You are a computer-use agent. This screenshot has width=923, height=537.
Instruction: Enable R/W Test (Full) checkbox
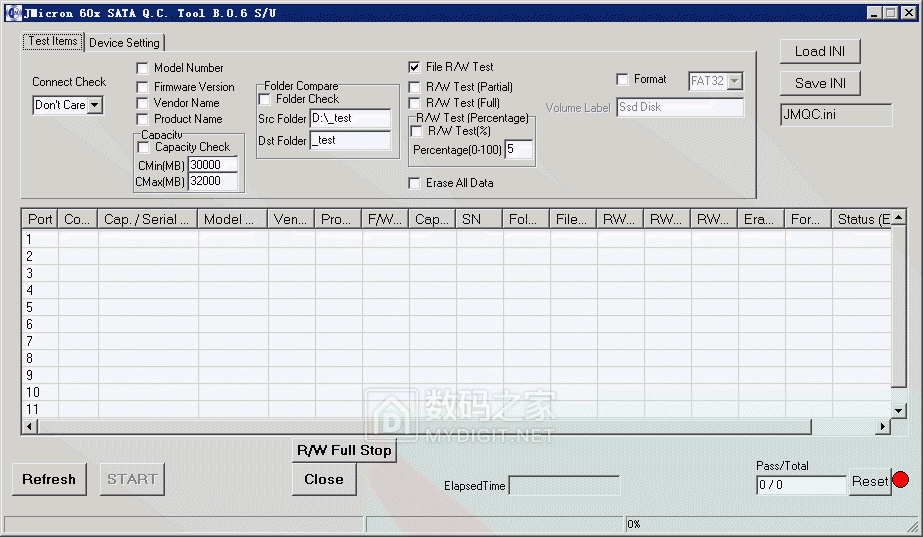pos(414,103)
